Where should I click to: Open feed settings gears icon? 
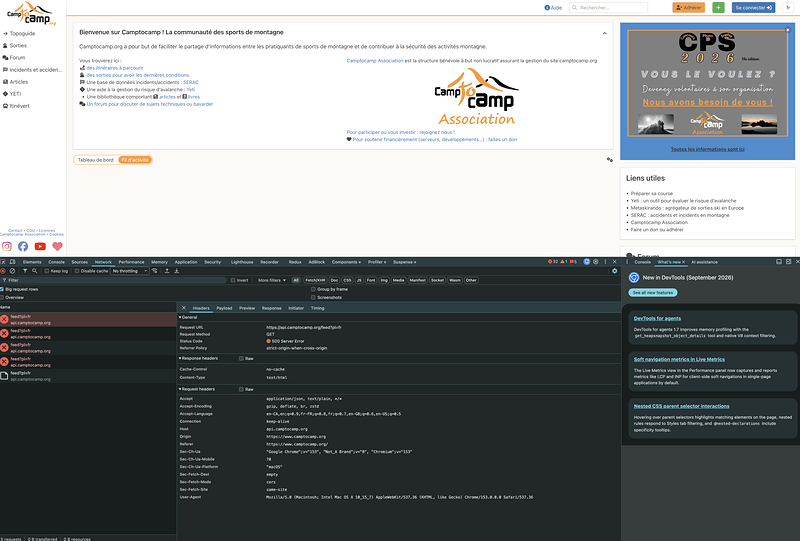(610, 160)
